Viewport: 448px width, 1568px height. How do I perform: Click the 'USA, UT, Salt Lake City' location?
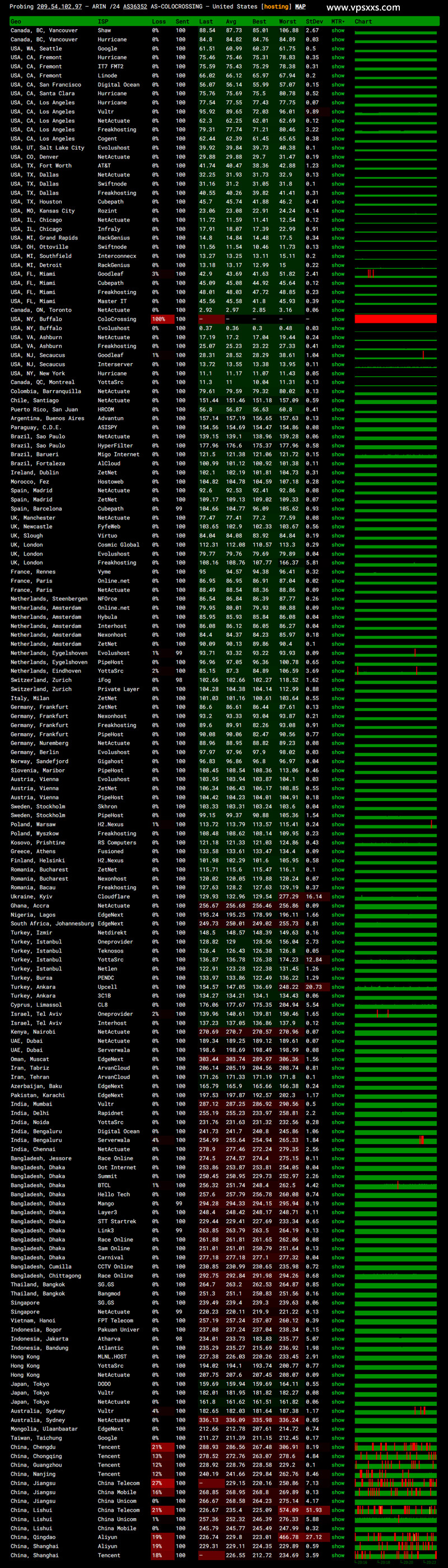(x=48, y=148)
